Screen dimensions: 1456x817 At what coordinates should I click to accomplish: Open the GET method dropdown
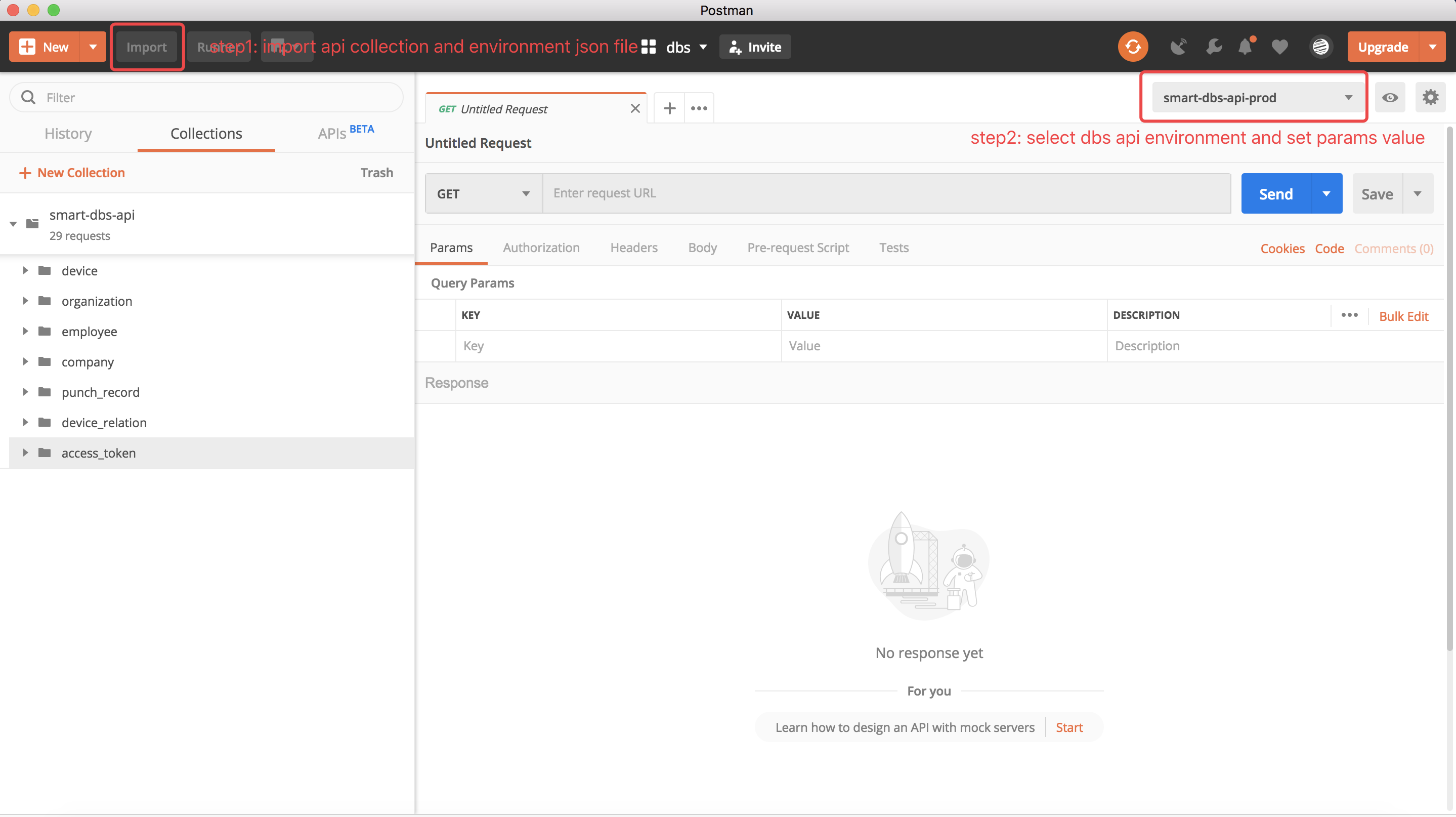click(x=484, y=193)
